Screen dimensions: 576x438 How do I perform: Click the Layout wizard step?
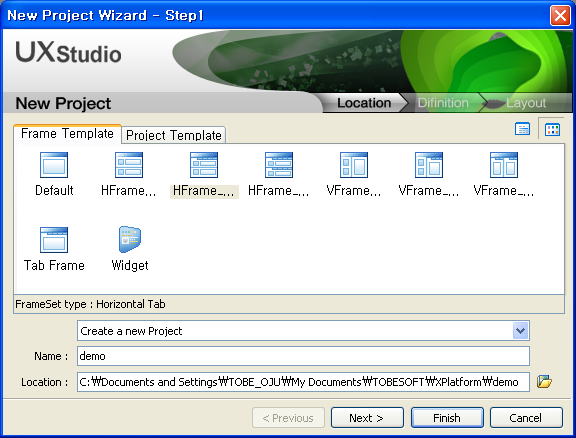pos(526,103)
